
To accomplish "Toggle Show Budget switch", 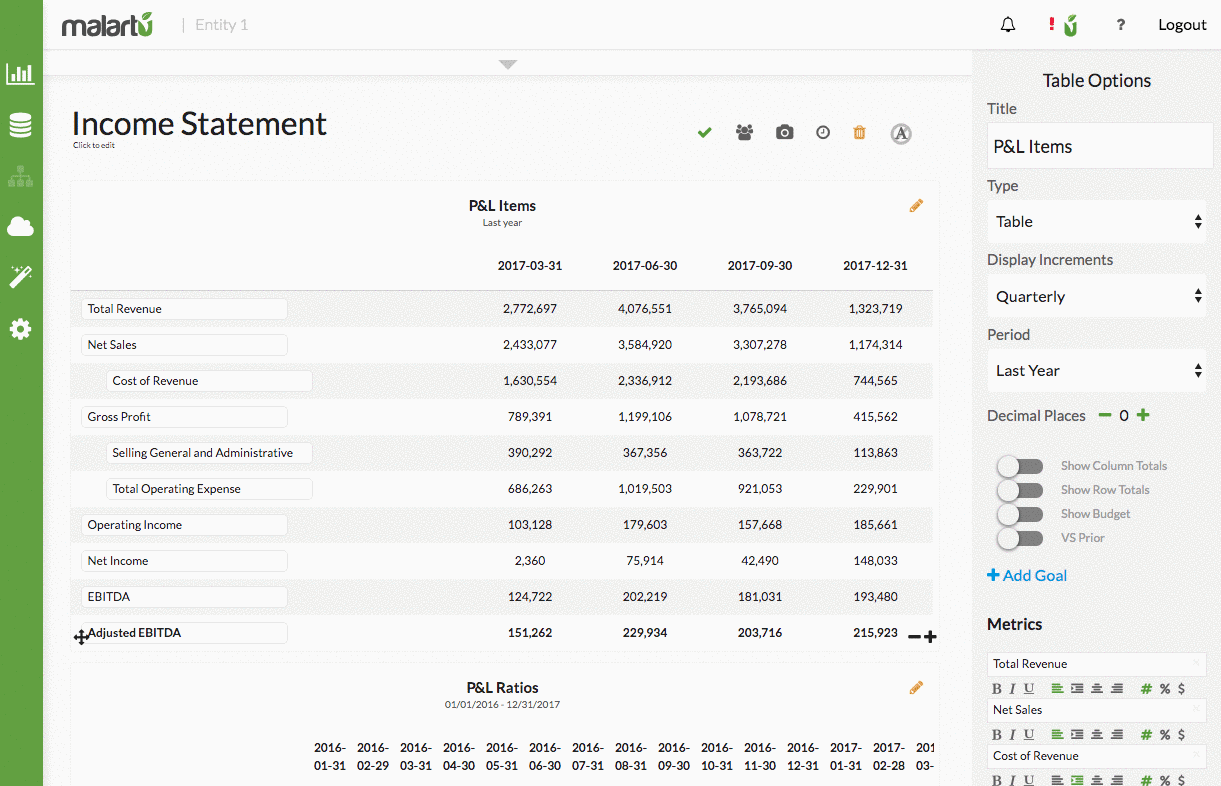I will coord(1020,514).
